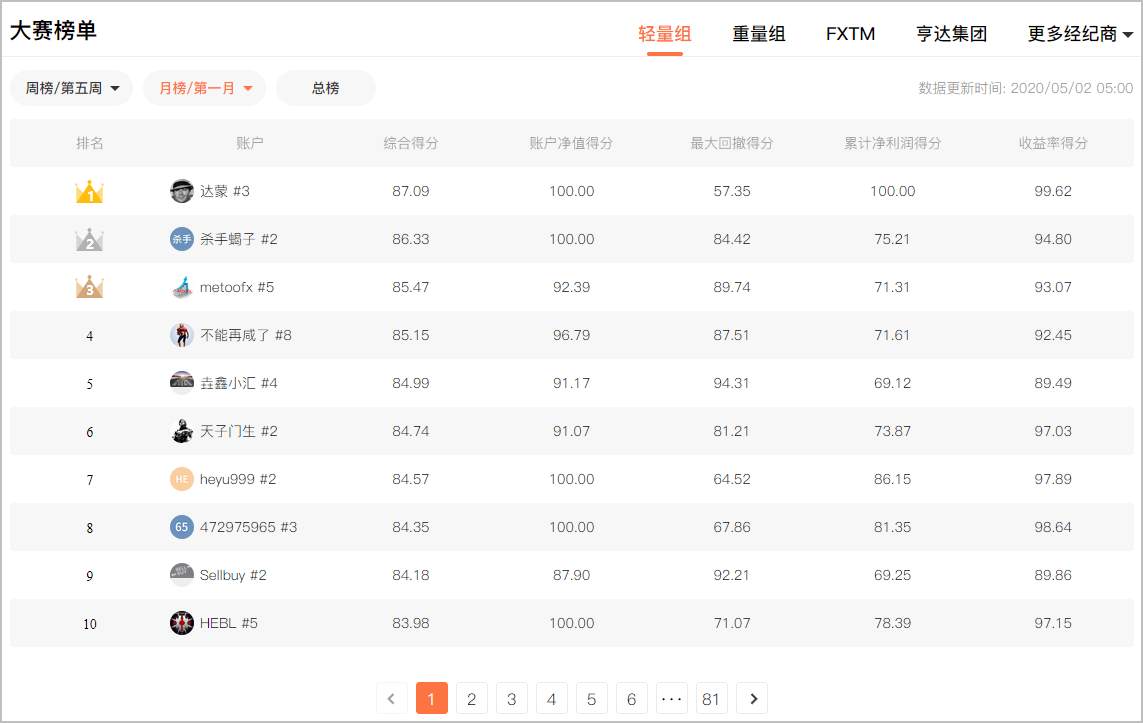
Task: Go to previous page arrow
Action: click(x=391, y=699)
